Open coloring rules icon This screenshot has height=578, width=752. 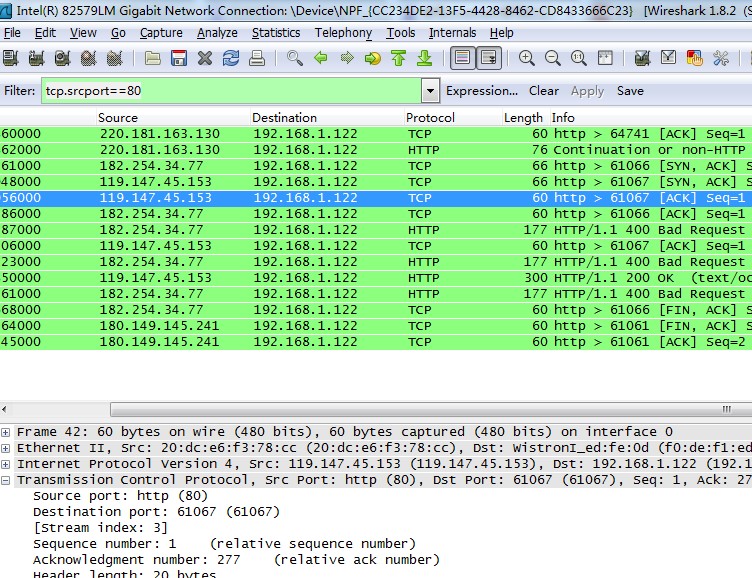[x=694, y=59]
